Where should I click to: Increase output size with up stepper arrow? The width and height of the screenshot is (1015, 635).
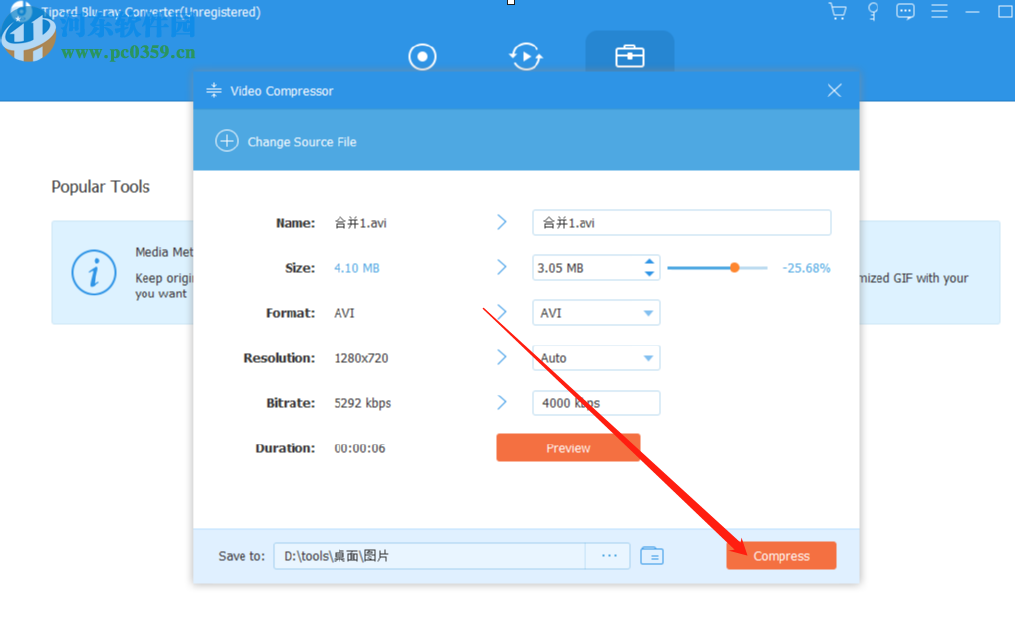click(x=649, y=262)
